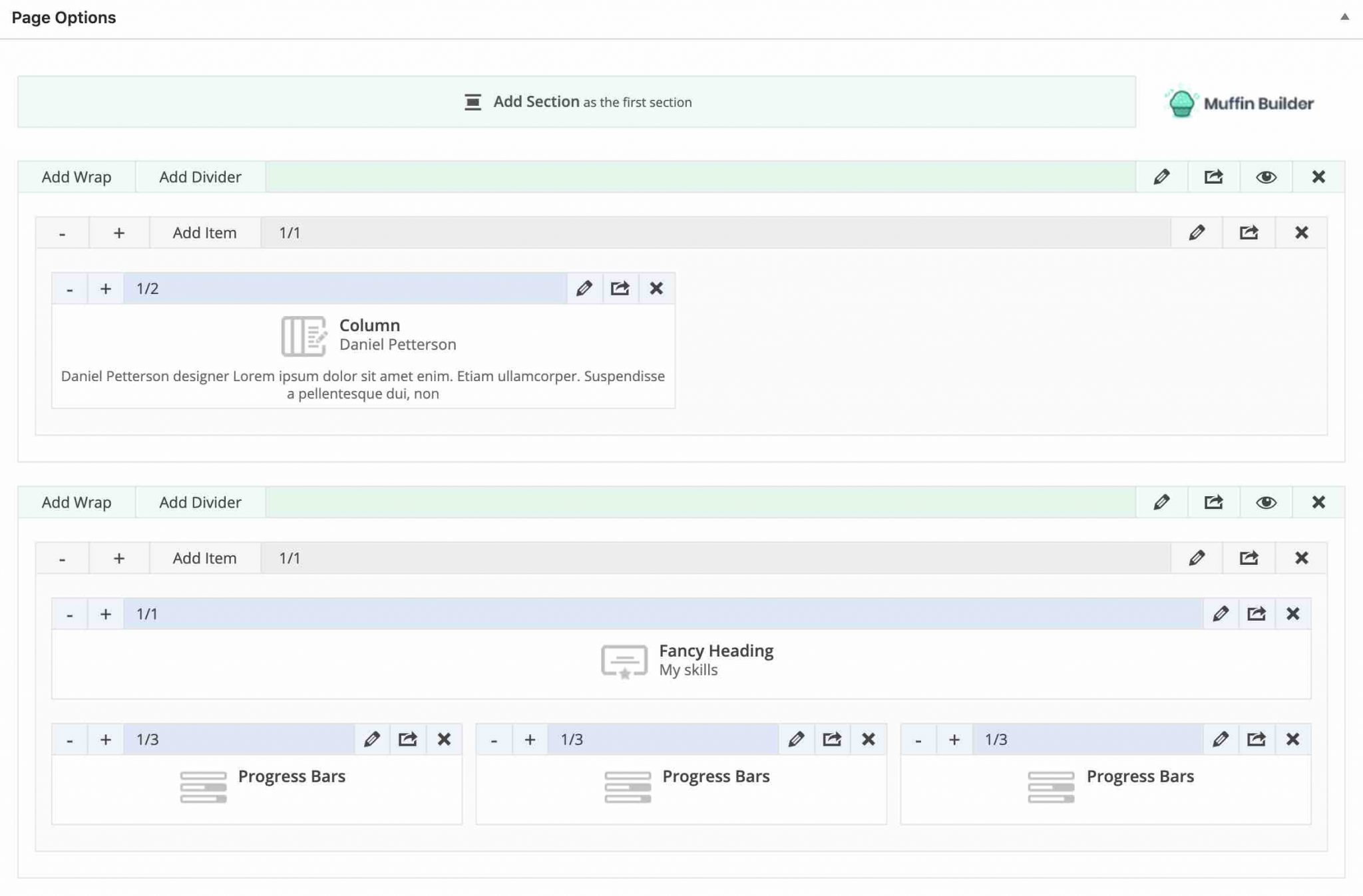The height and width of the screenshot is (896, 1363).
Task: Delete the second section with its X icon
Action: [1318, 502]
